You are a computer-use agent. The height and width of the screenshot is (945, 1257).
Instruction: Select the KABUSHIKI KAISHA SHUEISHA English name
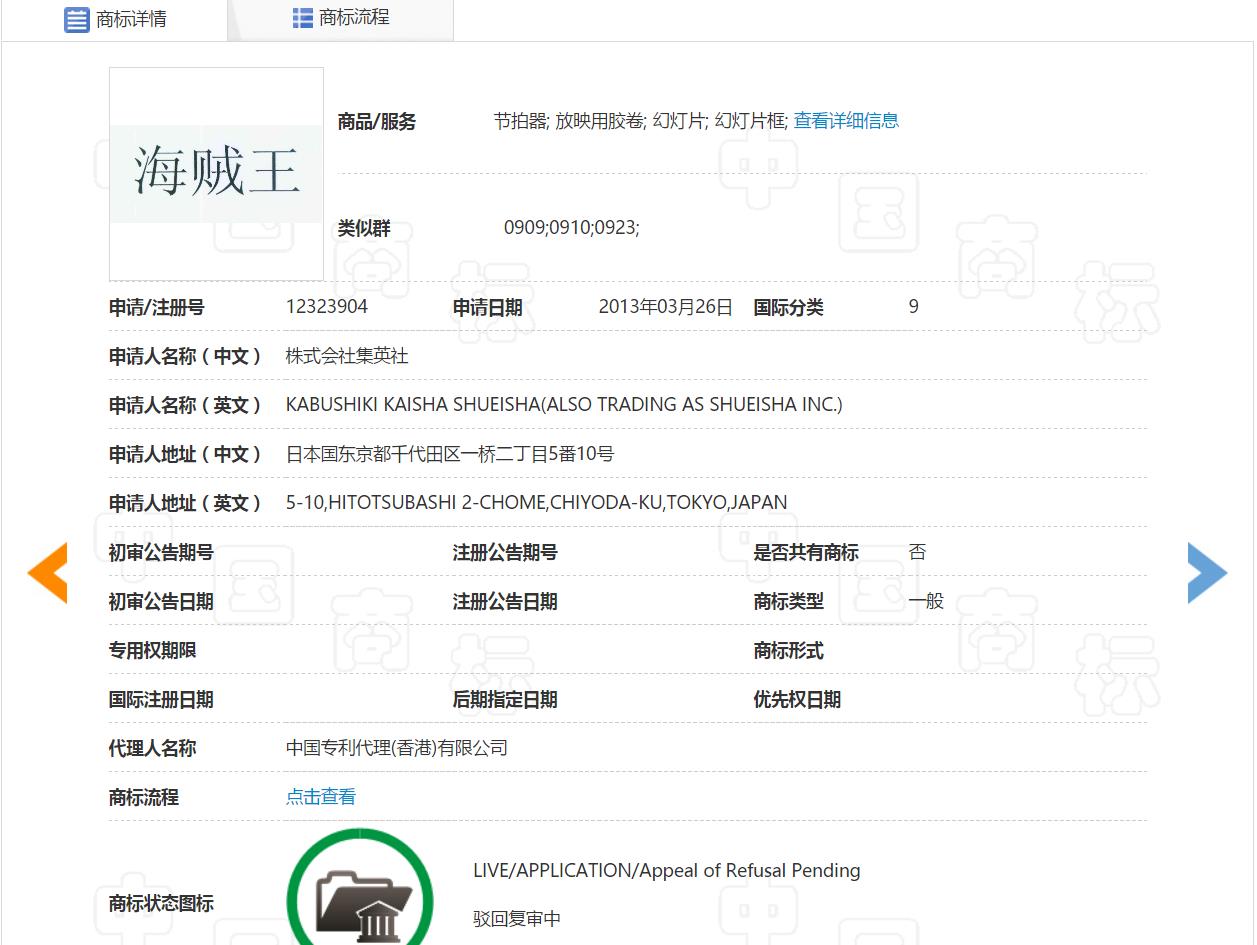(564, 405)
